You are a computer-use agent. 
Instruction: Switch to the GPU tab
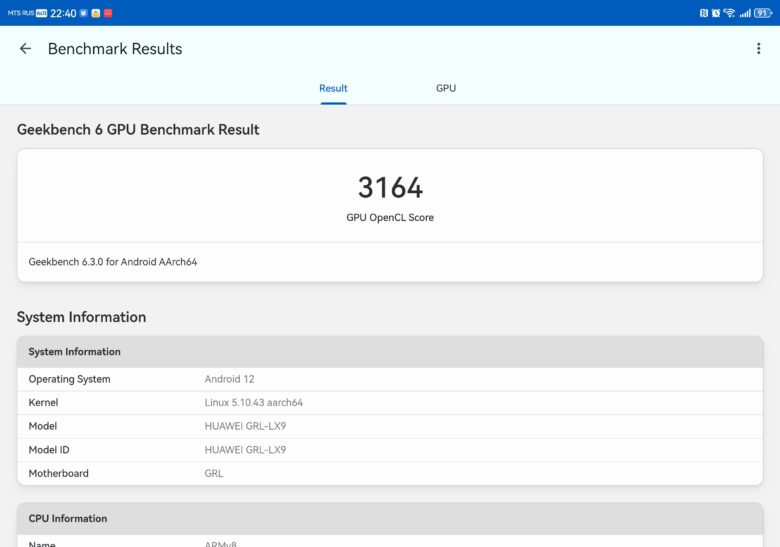(446, 88)
